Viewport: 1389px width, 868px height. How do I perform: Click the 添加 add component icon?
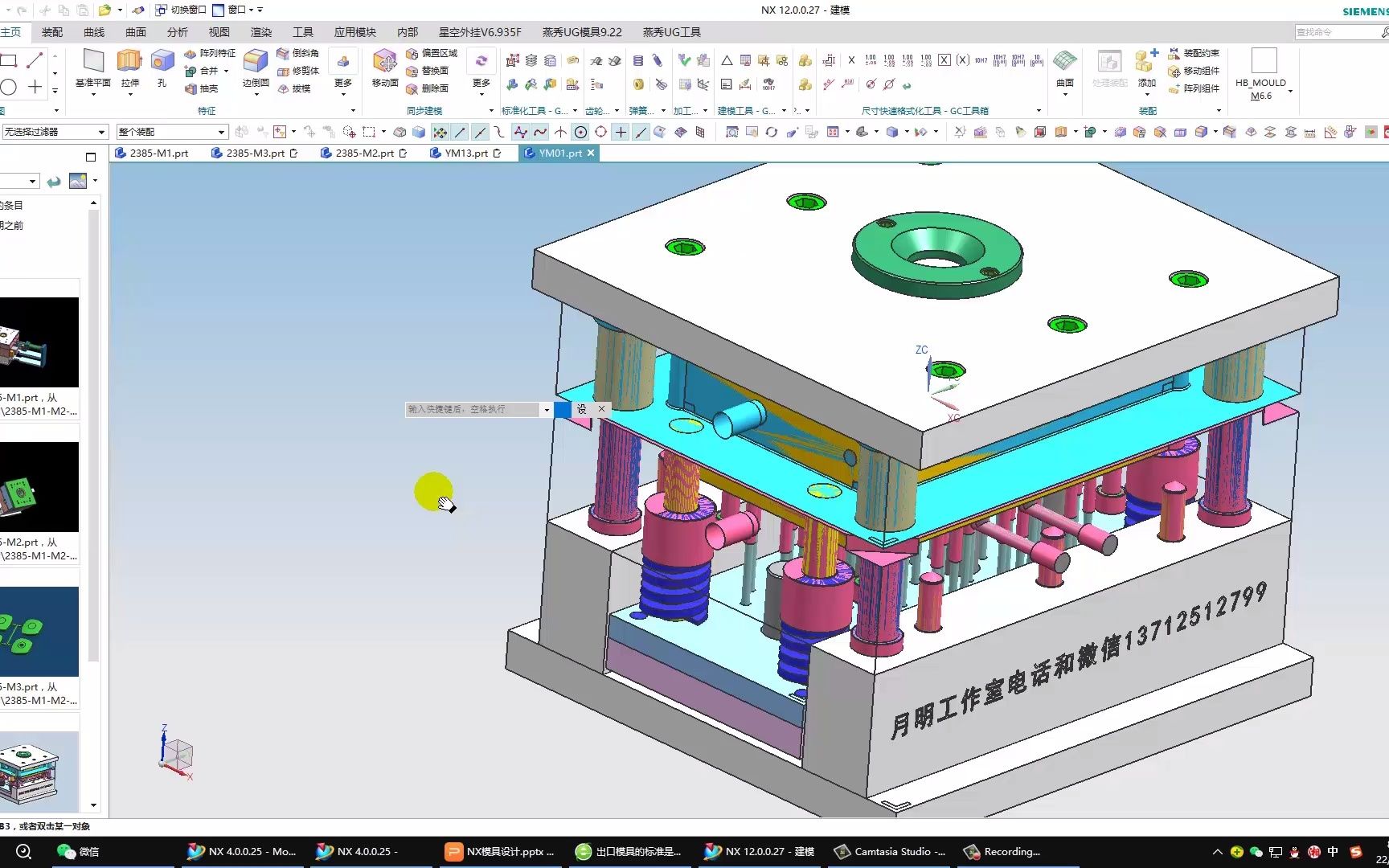(x=1146, y=64)
